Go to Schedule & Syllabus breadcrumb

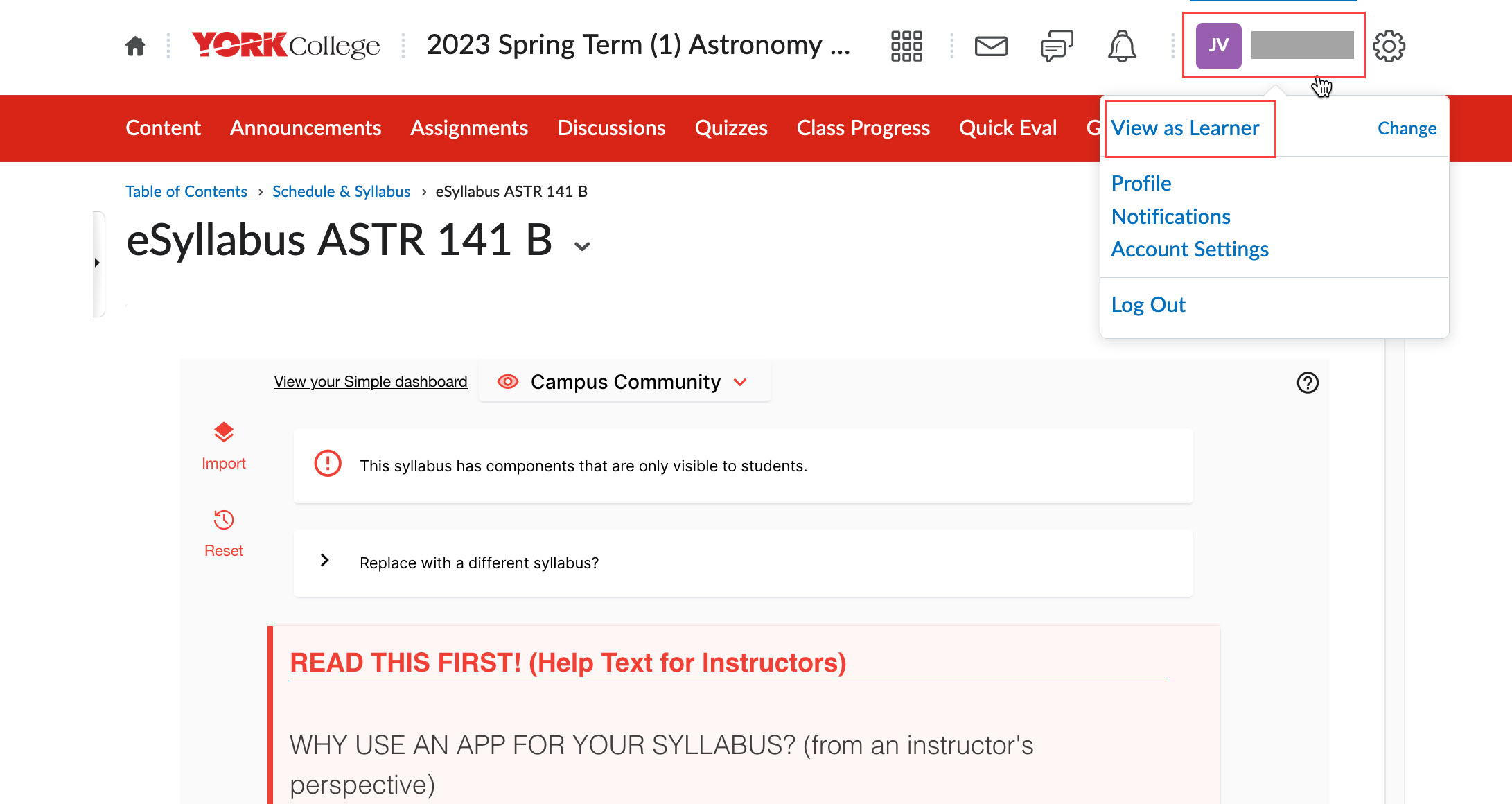click(341, 191)
